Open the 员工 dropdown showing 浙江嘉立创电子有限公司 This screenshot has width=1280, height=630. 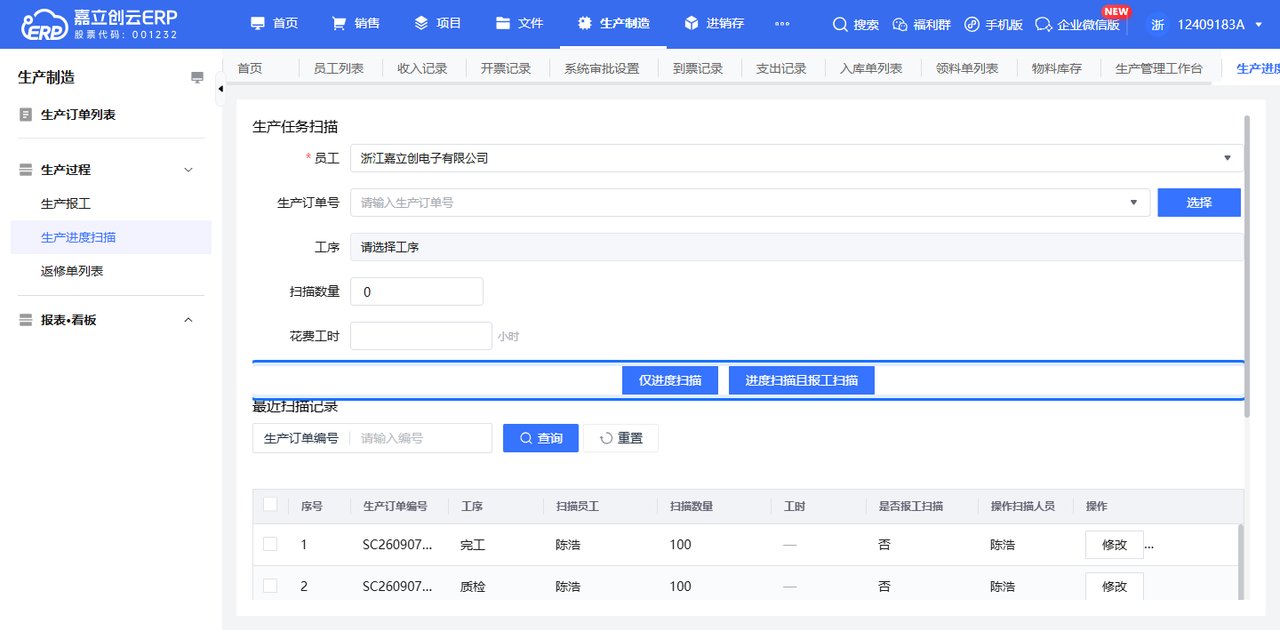(x=797, y=158)
